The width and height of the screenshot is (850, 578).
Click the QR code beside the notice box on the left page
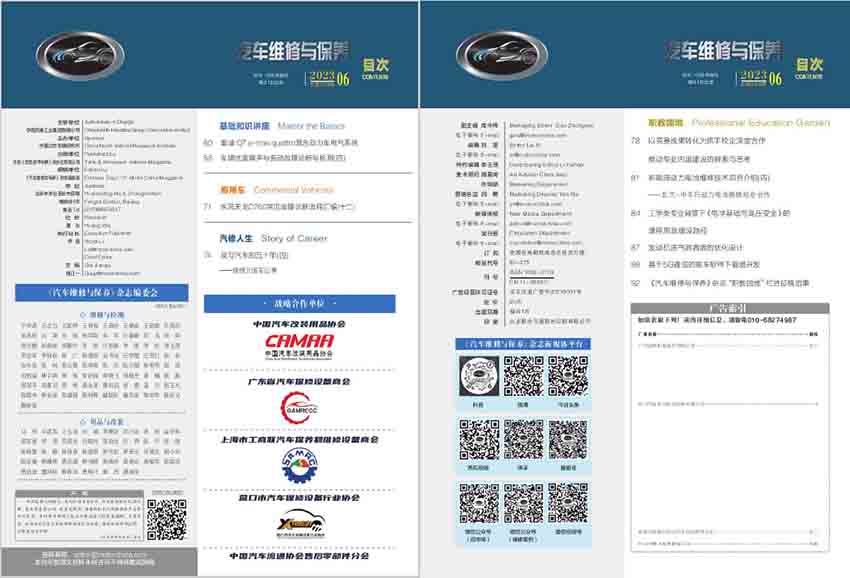(167, 519)
